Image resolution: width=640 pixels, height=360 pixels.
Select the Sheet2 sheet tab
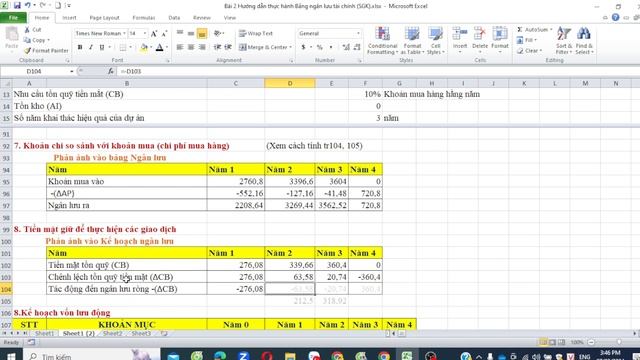(113, 333)
